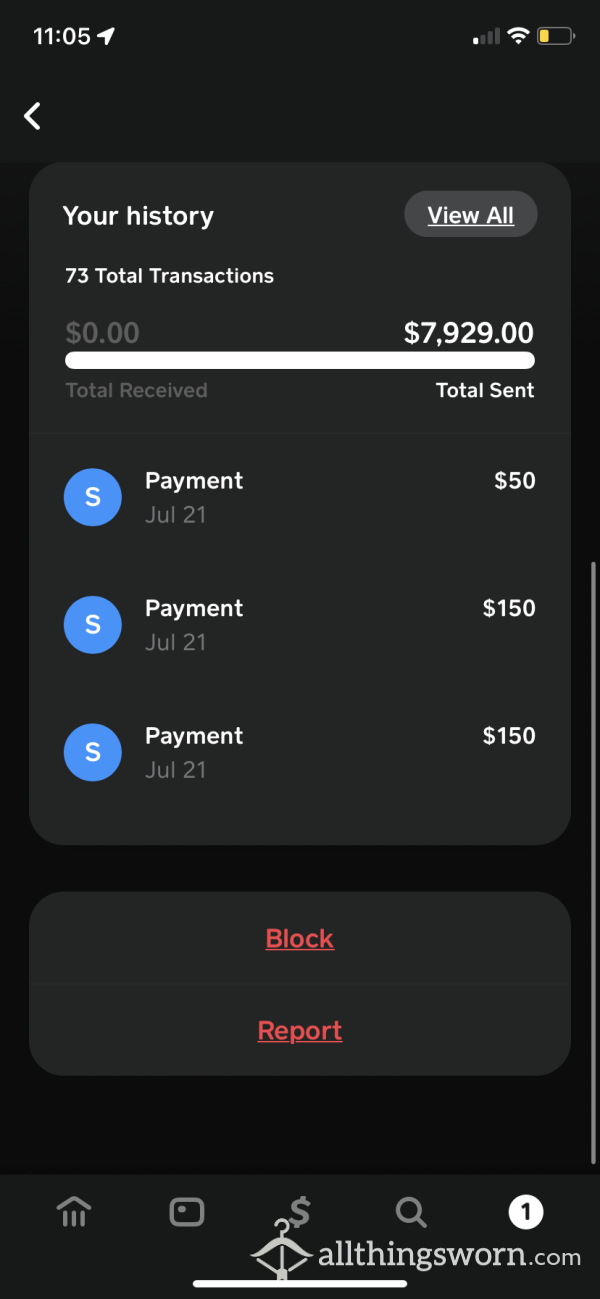Tap the Block link
This screenshot has height=1299, width=600.
coord(300,938)
